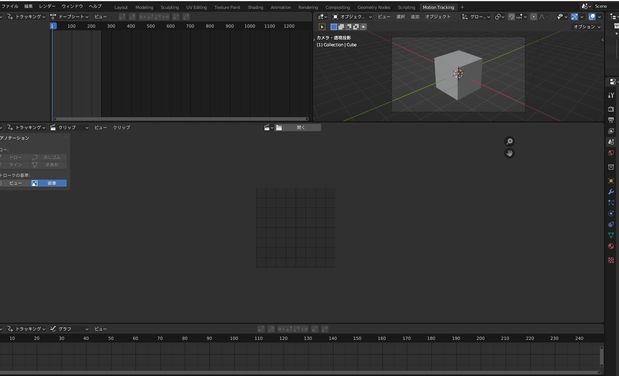Click the pan hand icon in clip editor
Viewport: 619px width, 376px height.
click(509, 153)
